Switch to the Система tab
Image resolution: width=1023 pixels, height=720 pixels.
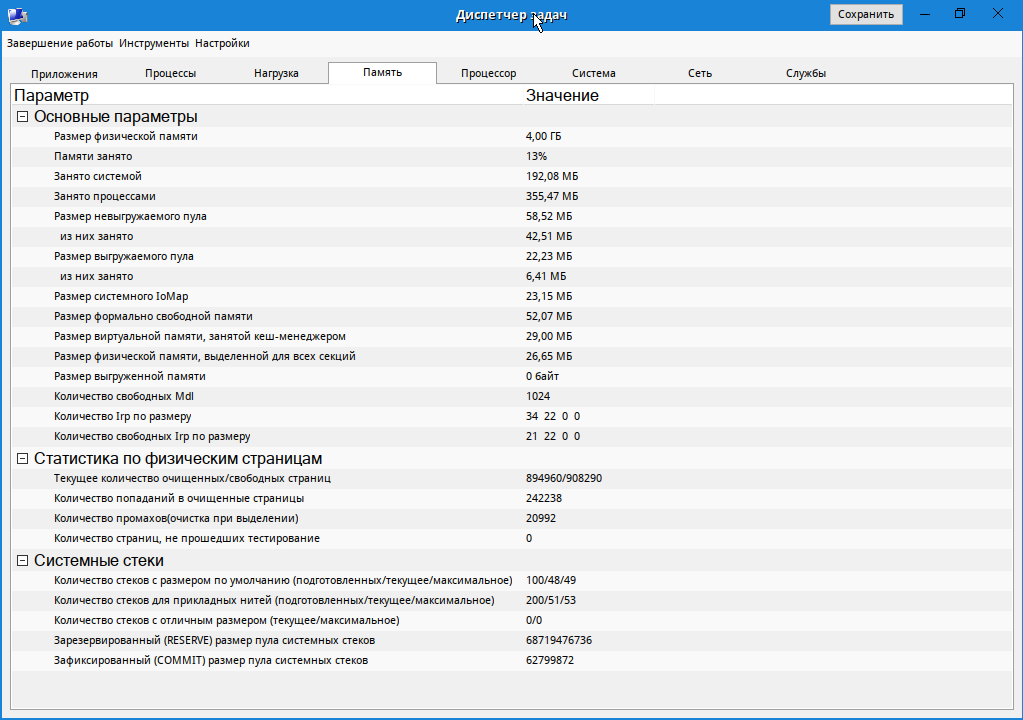tap(594, 74)
